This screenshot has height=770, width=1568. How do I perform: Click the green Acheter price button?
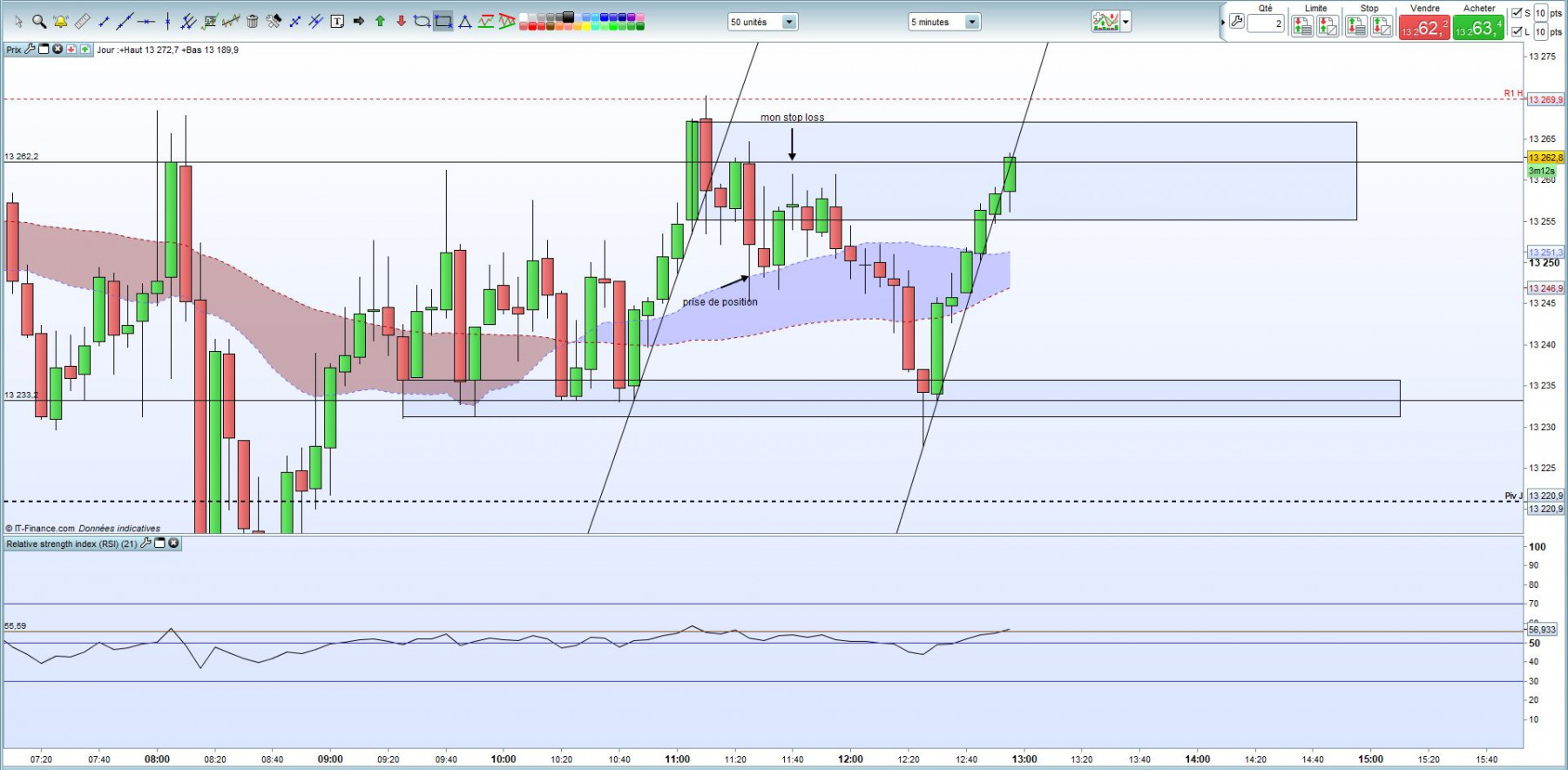click(x=1478, y=27)
